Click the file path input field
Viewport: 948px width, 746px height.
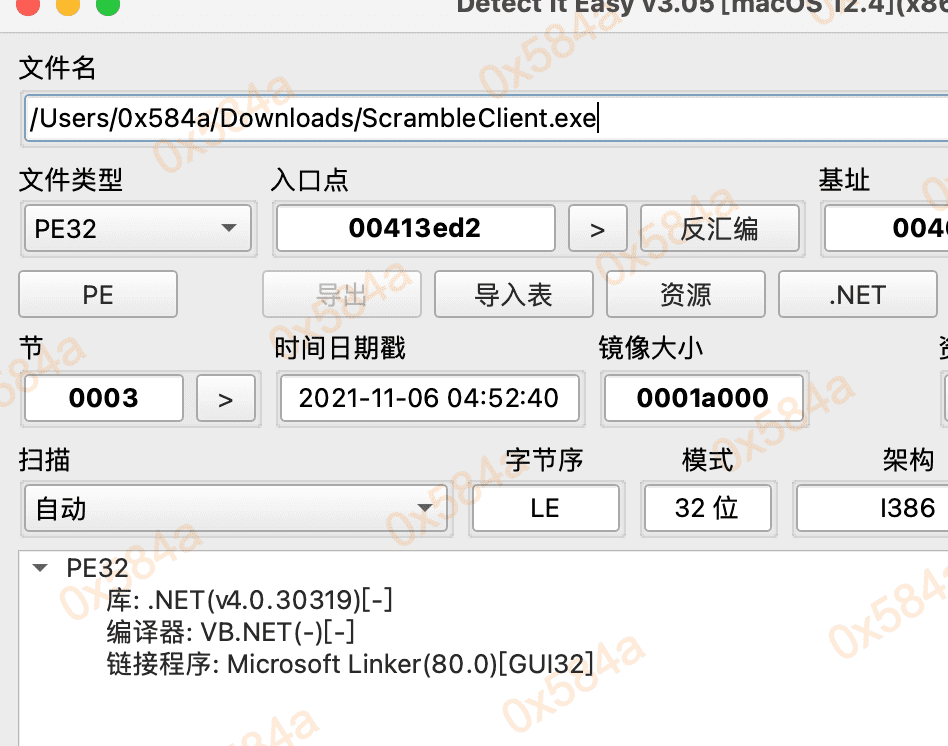click(480, 119)
